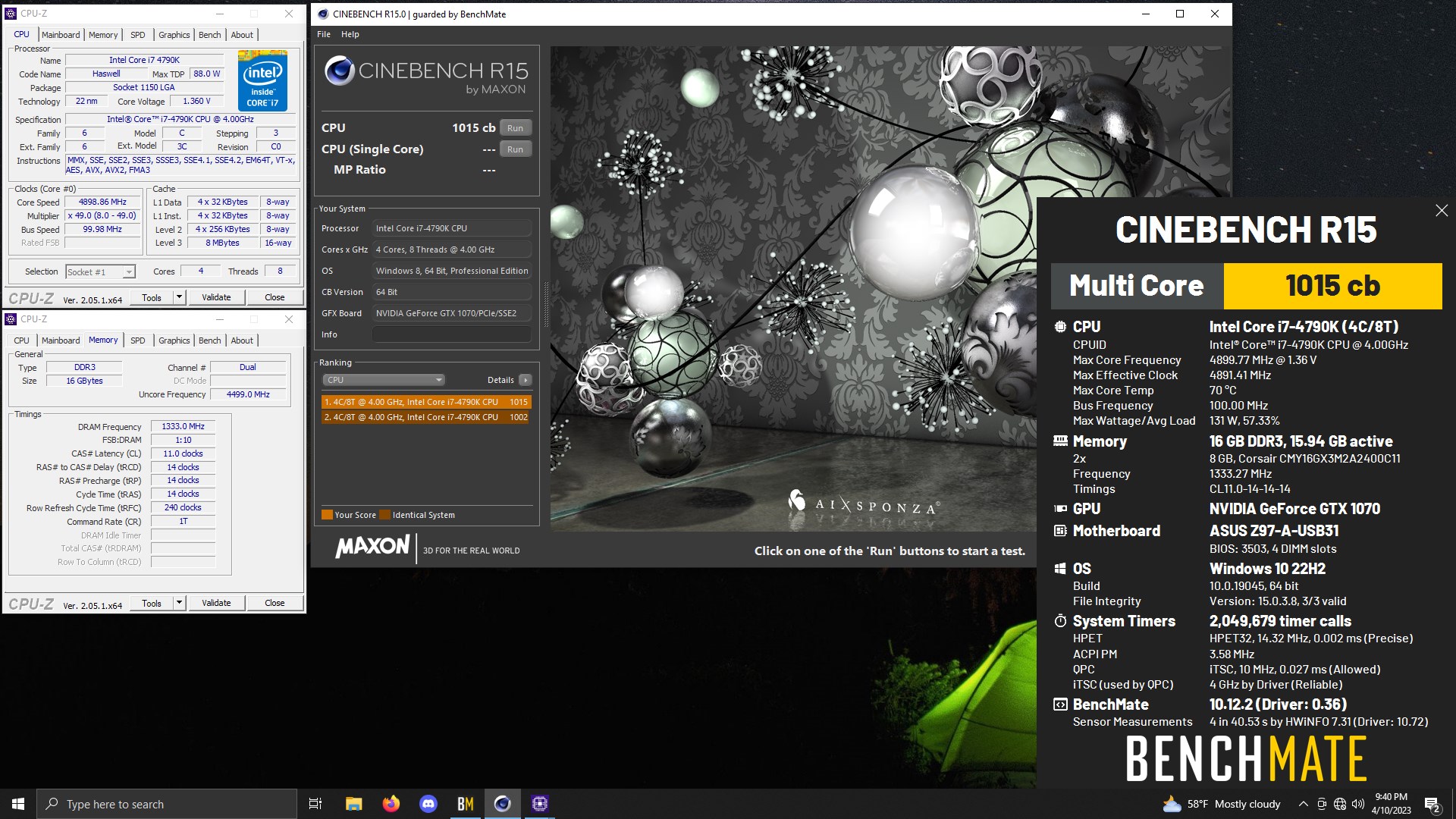The width and height of the screenshot is (1456, 819).
Task: Click Close button in top CPU-Z window
Action: (x=275, y=297)
